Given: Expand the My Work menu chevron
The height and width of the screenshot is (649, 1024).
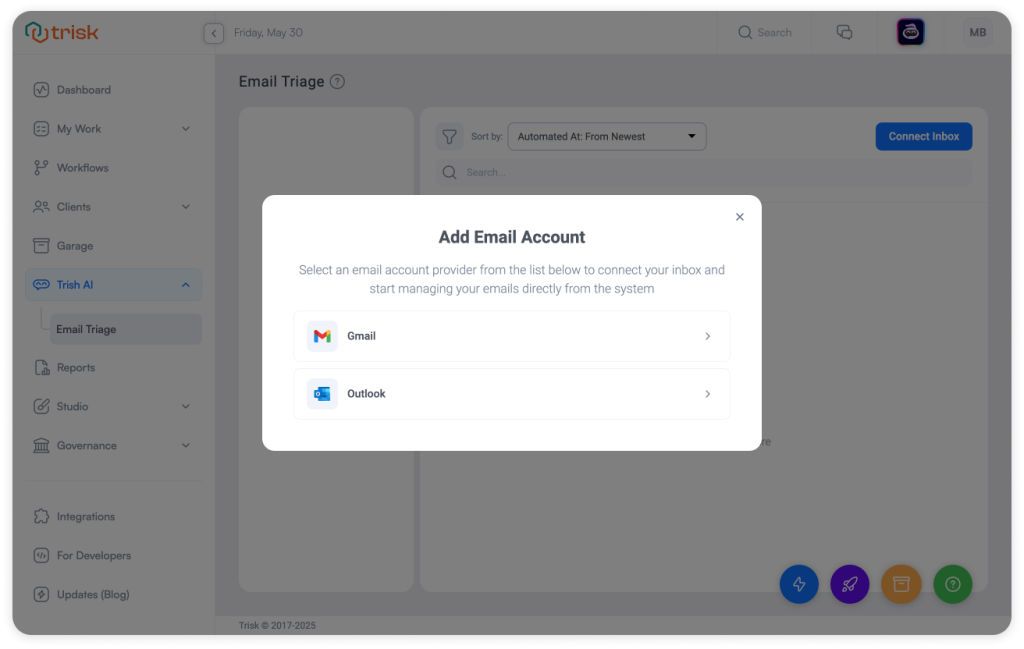Looking at the screenshot, I should [x=185, y=129].
